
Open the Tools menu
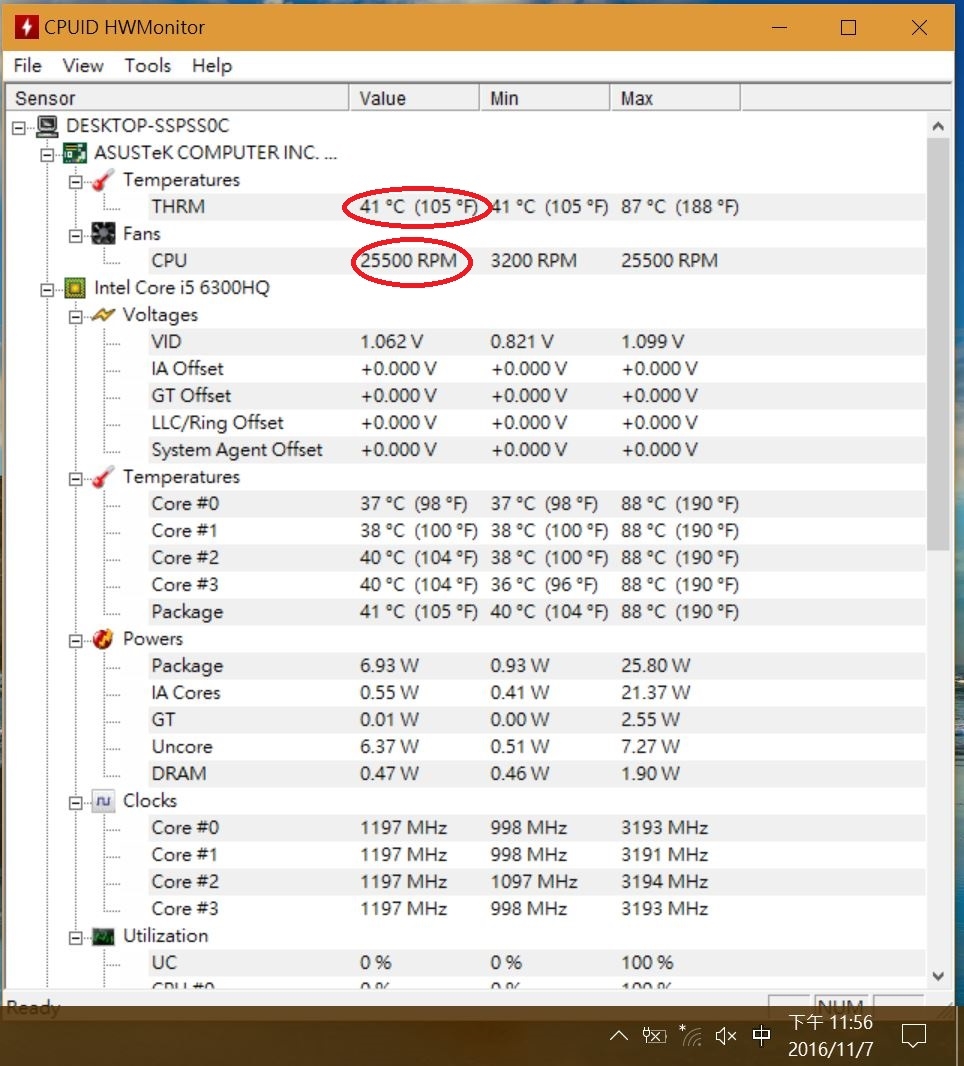tap(148, 66)
